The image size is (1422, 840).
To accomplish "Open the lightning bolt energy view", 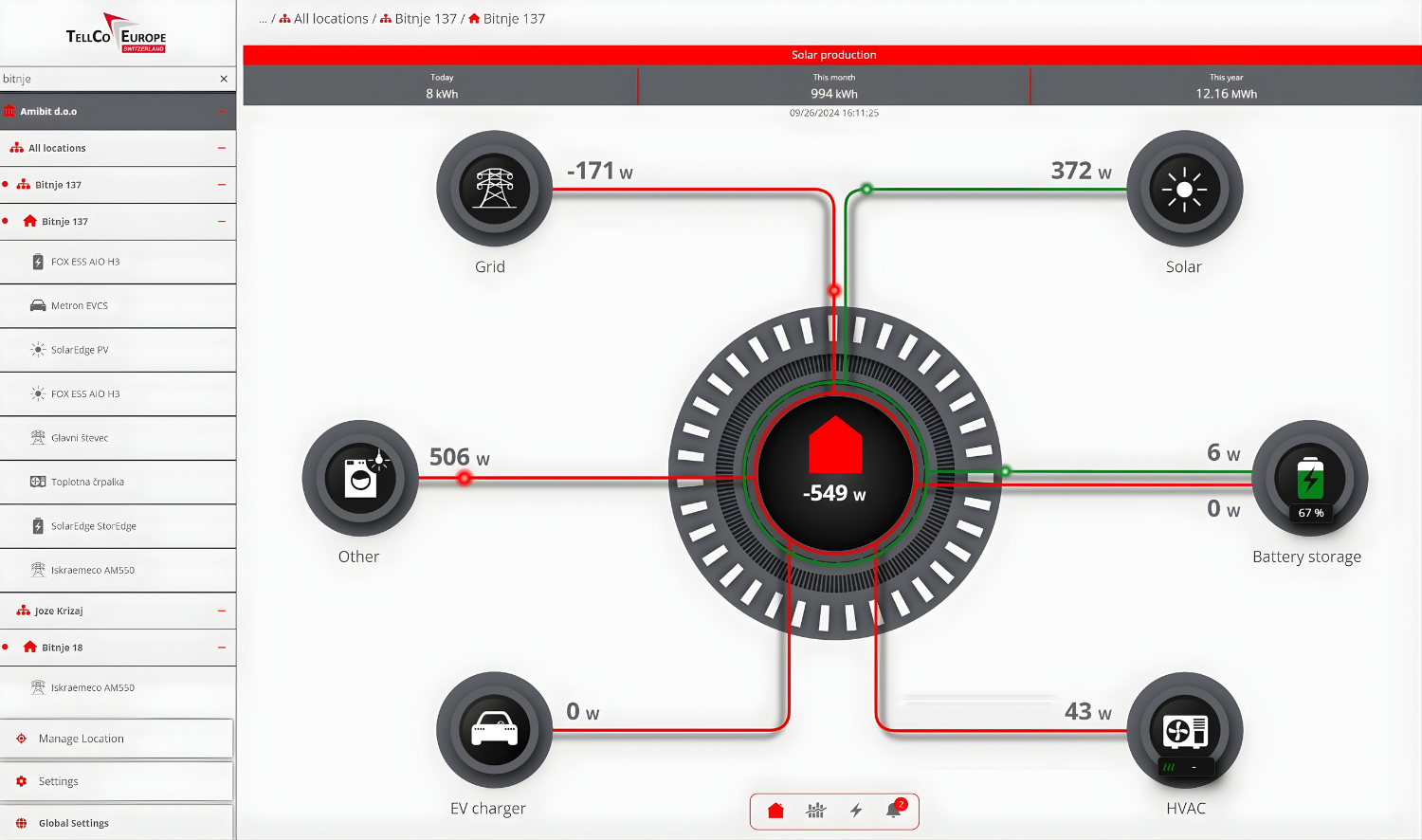I will click(x=856, y=811).
